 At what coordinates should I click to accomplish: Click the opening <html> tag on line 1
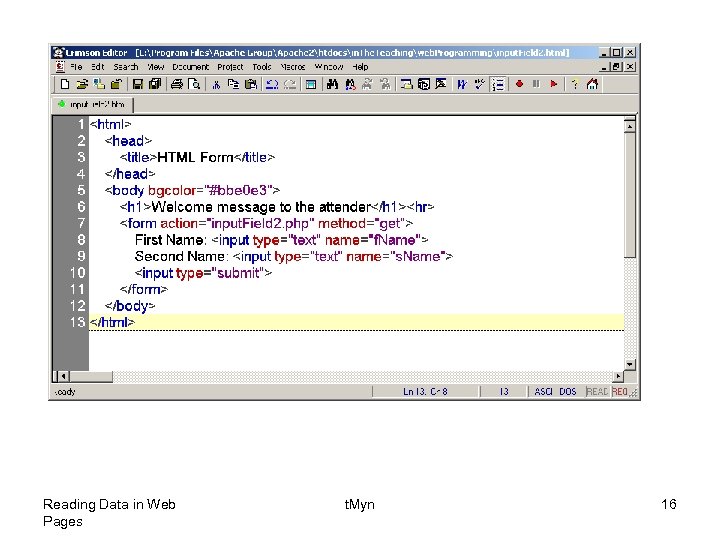pos(110,124)
